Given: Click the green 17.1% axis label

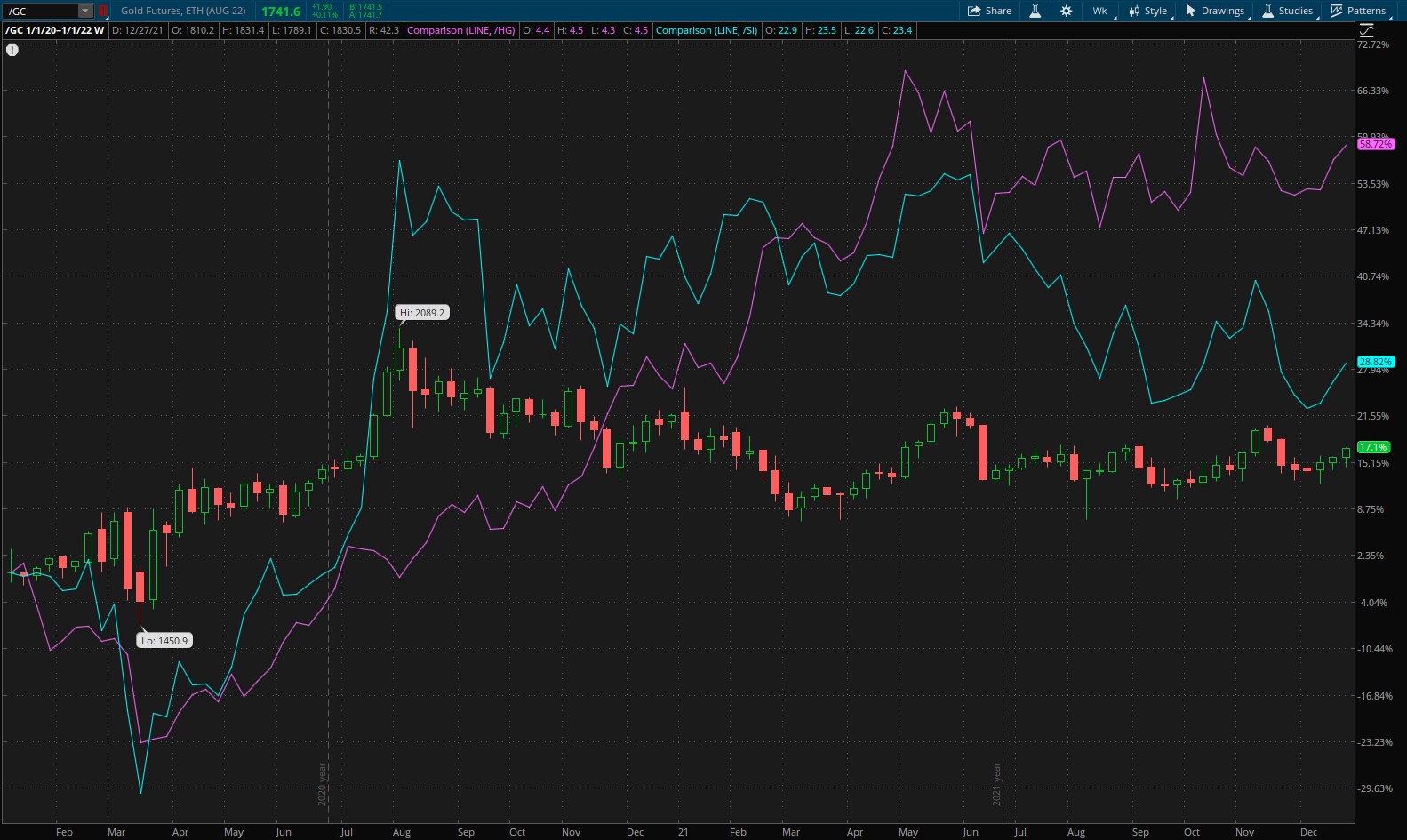Looking at the screenshot, I should (x=1373, y=447).
